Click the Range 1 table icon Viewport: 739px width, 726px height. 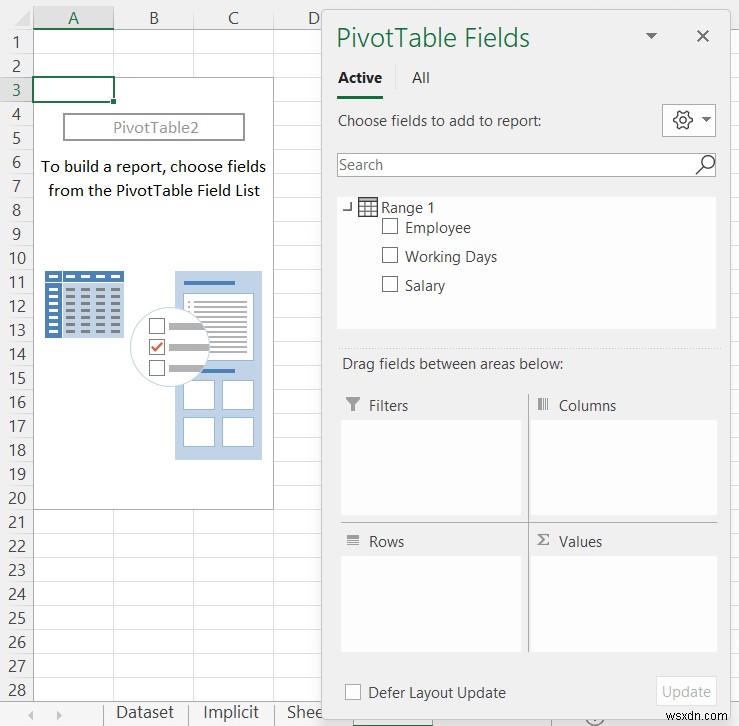(x=367, y=207)
